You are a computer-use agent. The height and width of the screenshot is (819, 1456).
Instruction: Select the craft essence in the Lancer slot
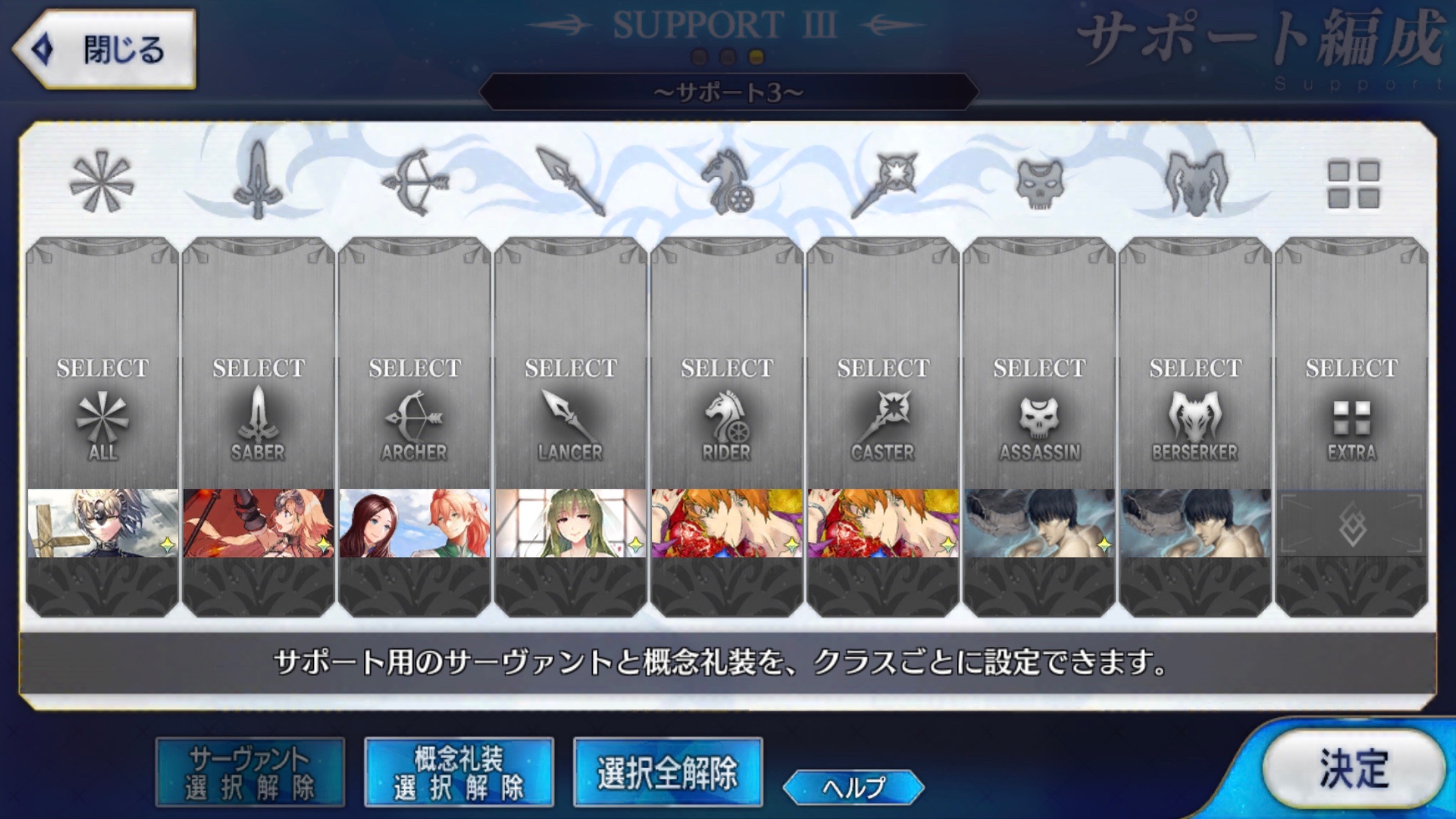click(x=571, y=523)
